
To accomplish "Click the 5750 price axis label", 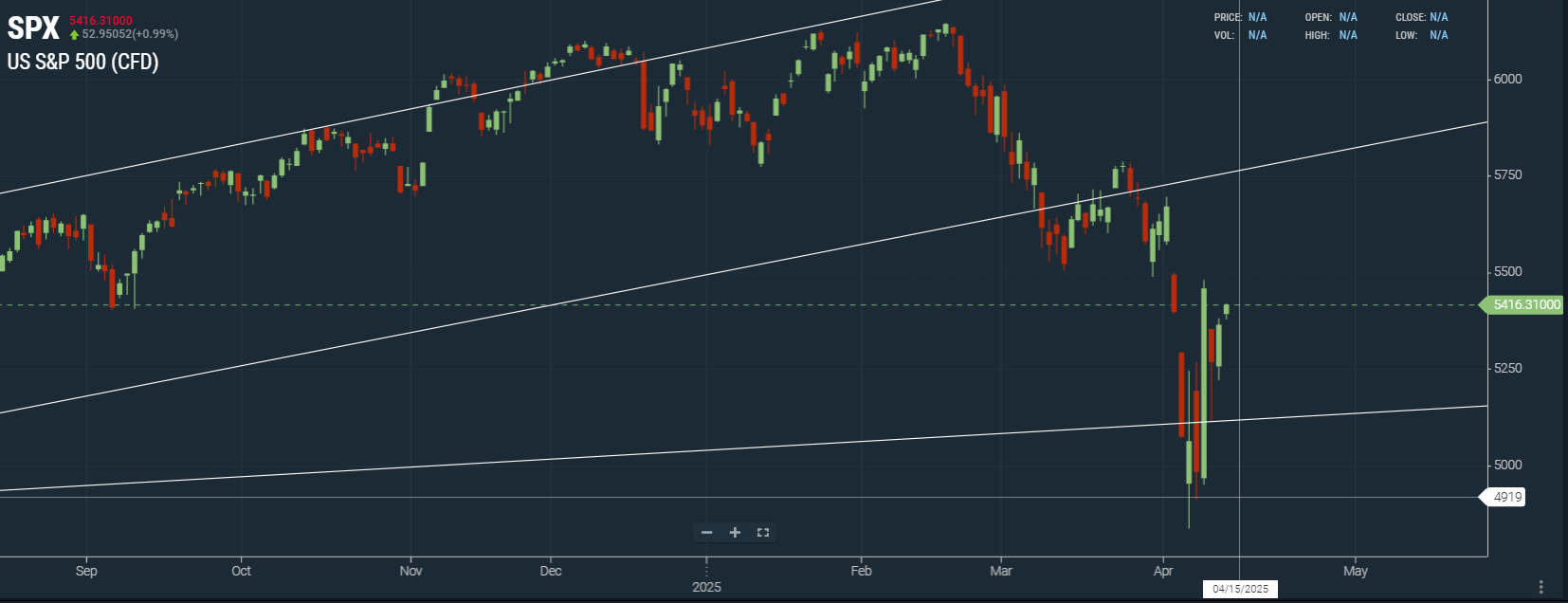I will [1507, 175].
